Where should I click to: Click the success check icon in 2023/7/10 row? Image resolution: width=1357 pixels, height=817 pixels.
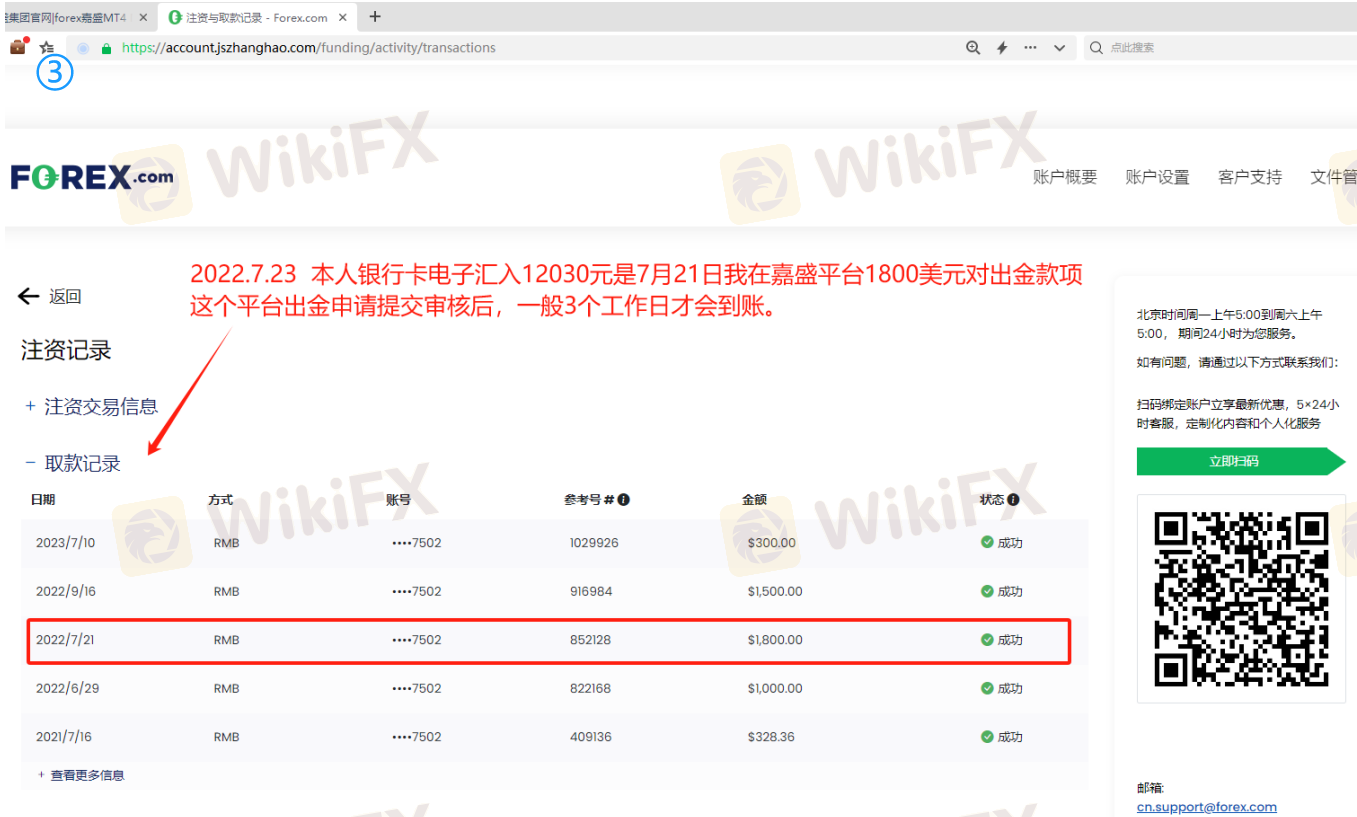(x=987, y=543)
